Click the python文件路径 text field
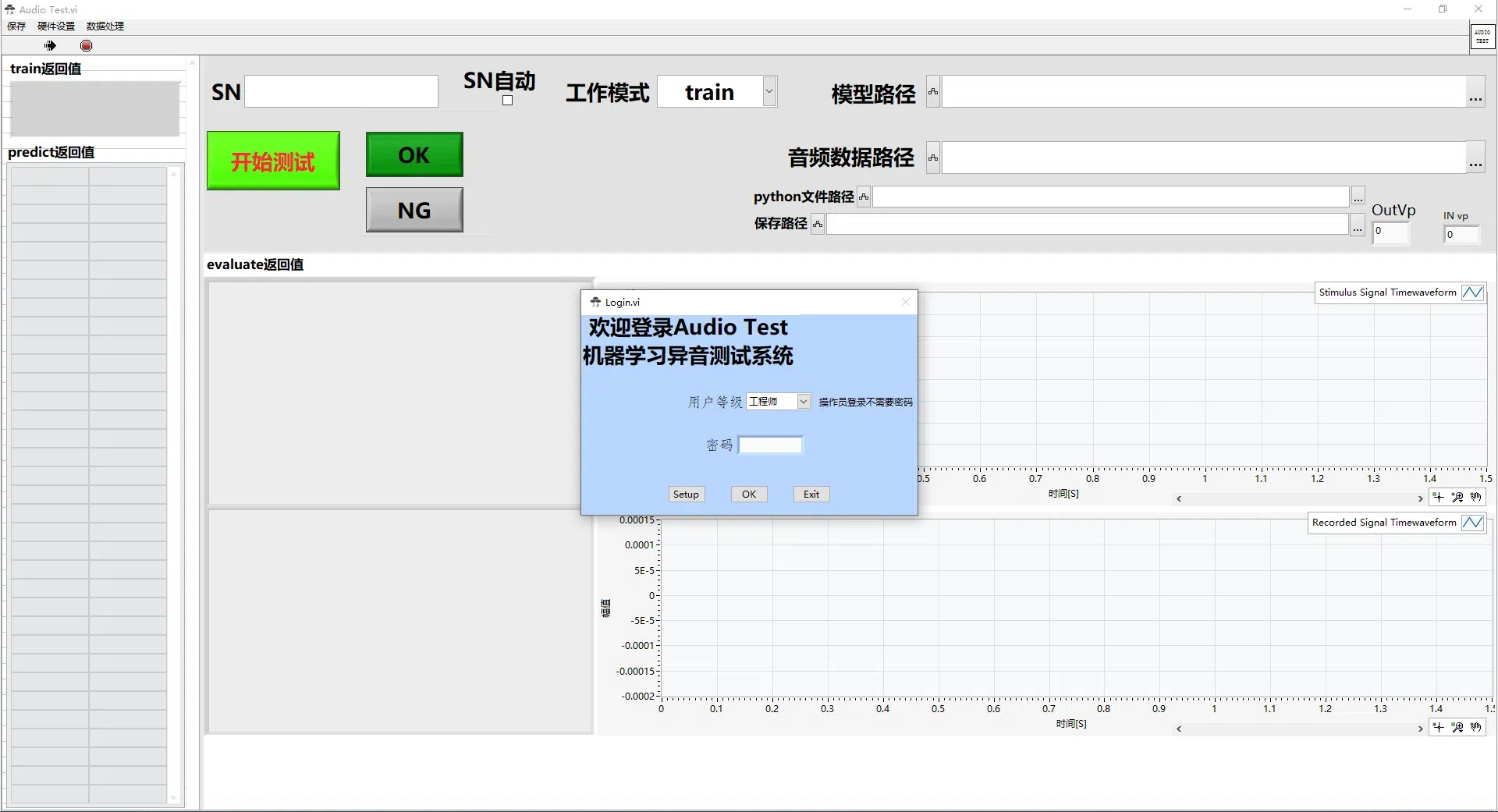Image resolution: width=1498 pixels, height=812 pixels. pyautogui.click(x=1110, y=197)
